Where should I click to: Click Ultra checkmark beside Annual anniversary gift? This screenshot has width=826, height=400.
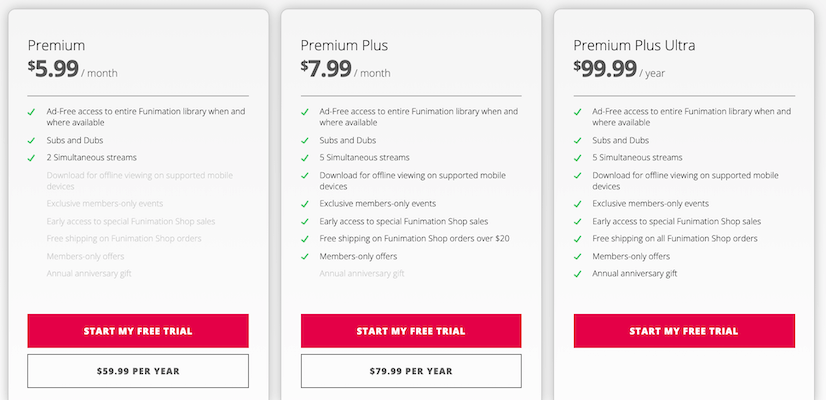pos(578,273)
